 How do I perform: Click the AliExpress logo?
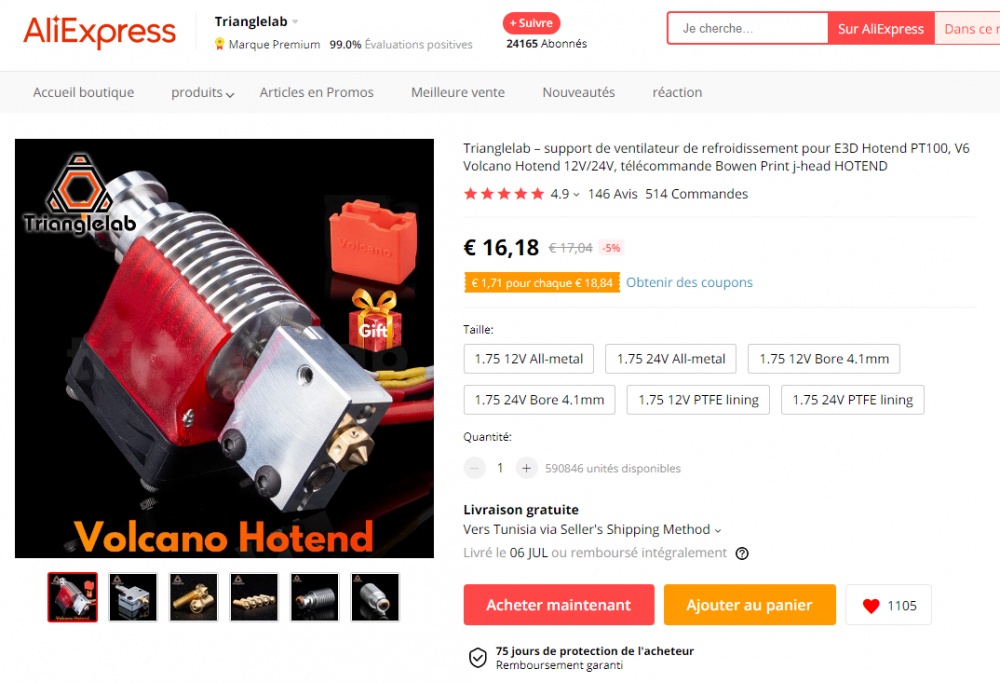point(99,31)
